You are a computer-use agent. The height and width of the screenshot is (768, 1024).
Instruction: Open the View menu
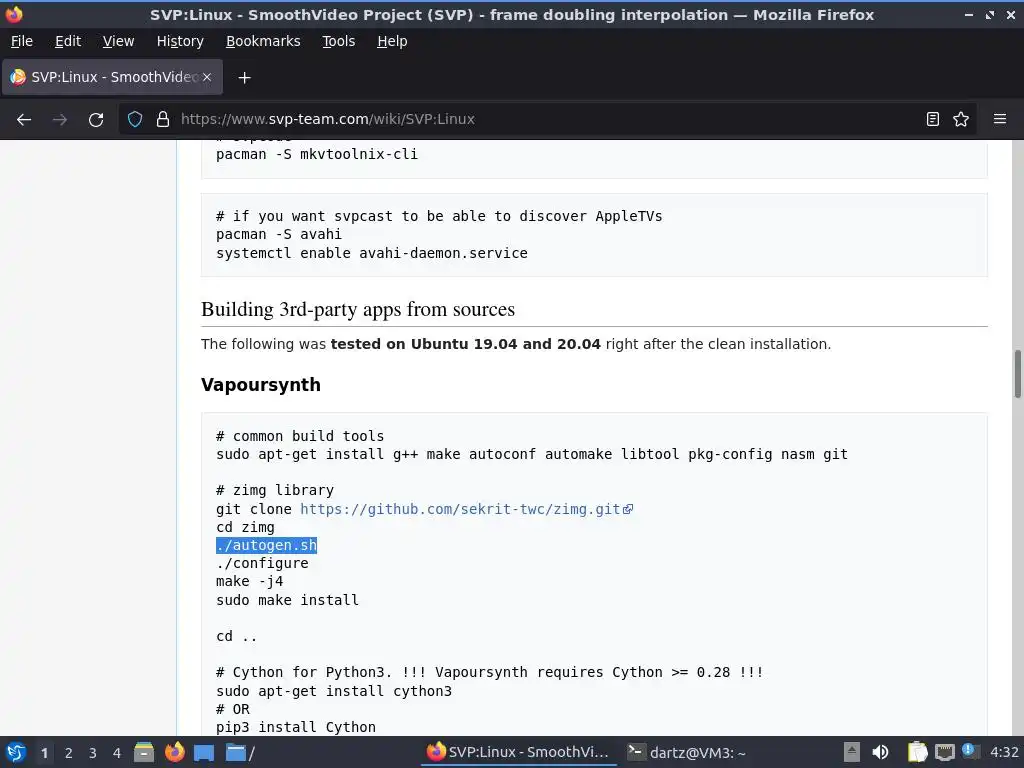tap(118, 41)
